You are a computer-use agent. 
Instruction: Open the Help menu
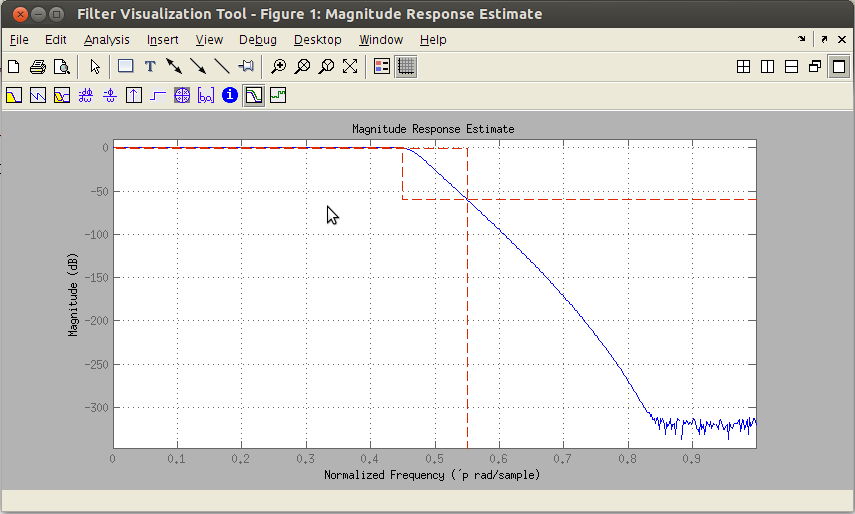coord(433,40)
